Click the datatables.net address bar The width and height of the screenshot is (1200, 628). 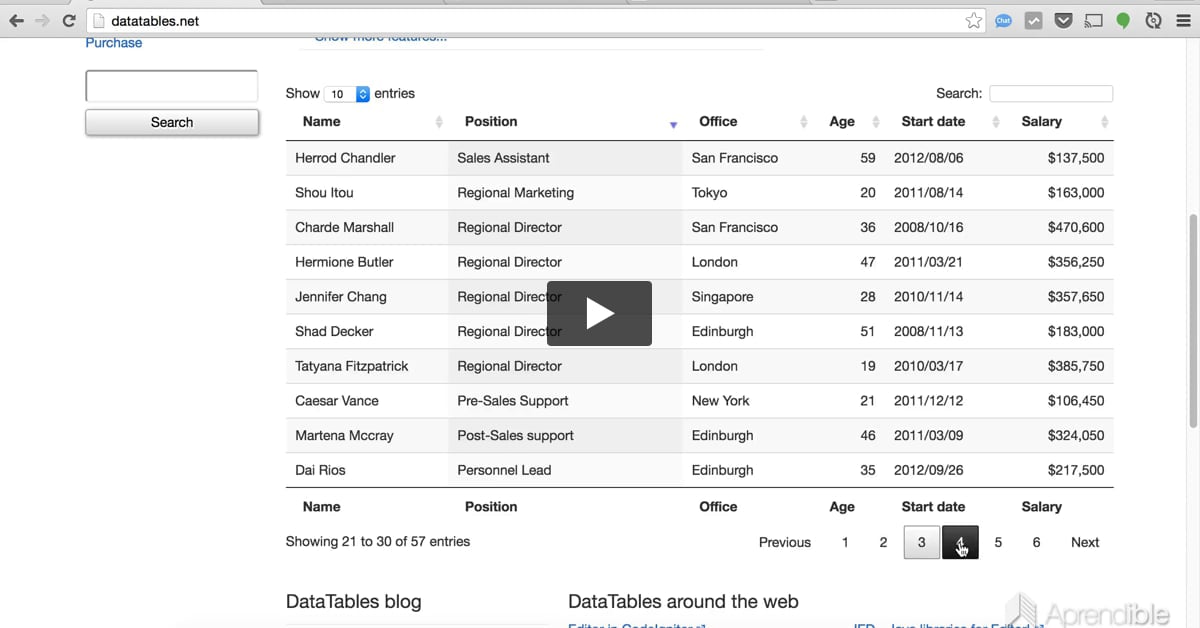(x=537, y=20)
